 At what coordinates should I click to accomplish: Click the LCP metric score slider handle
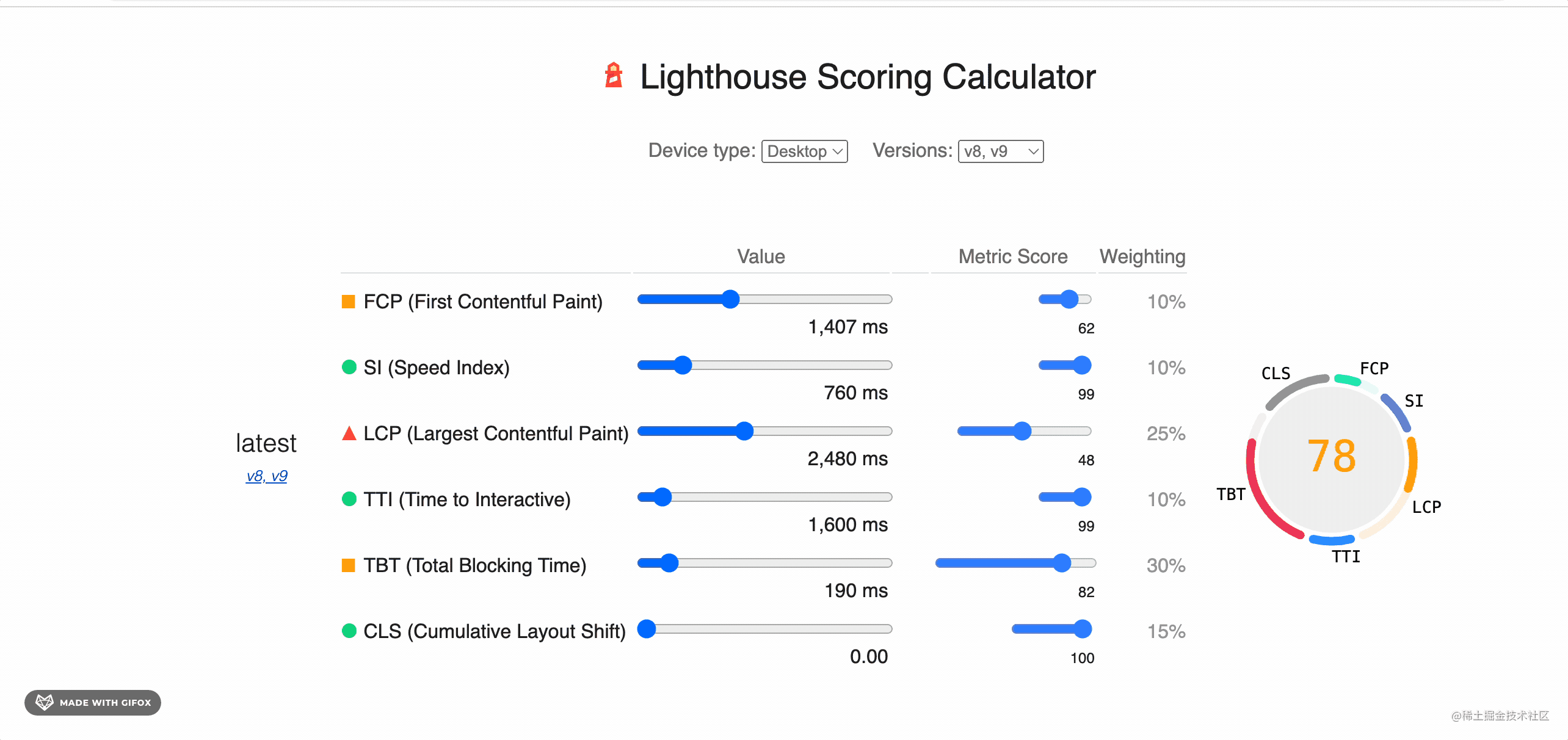(x=1022, y=431)
